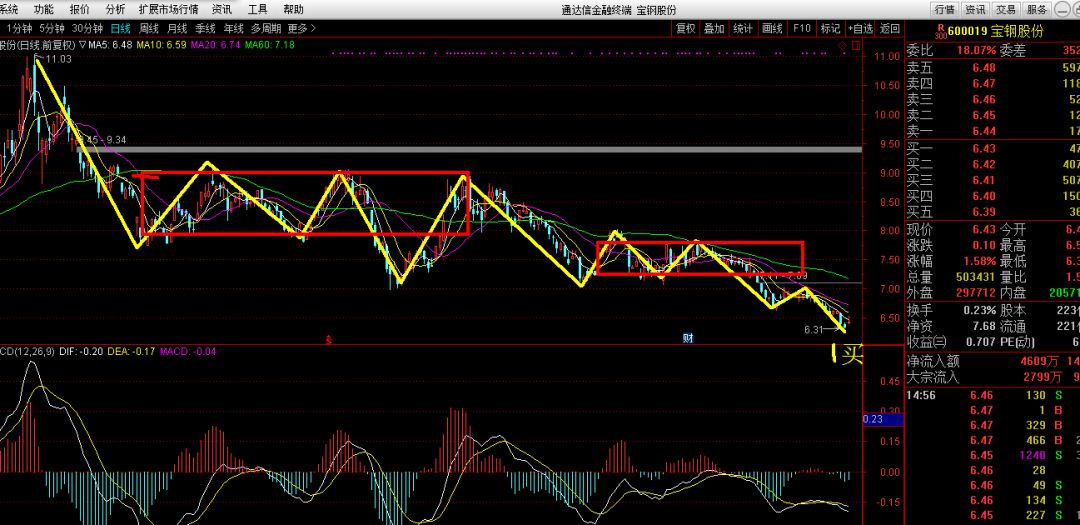
Task: Toggle 复权 price adjustment
Action: [685, 28]
